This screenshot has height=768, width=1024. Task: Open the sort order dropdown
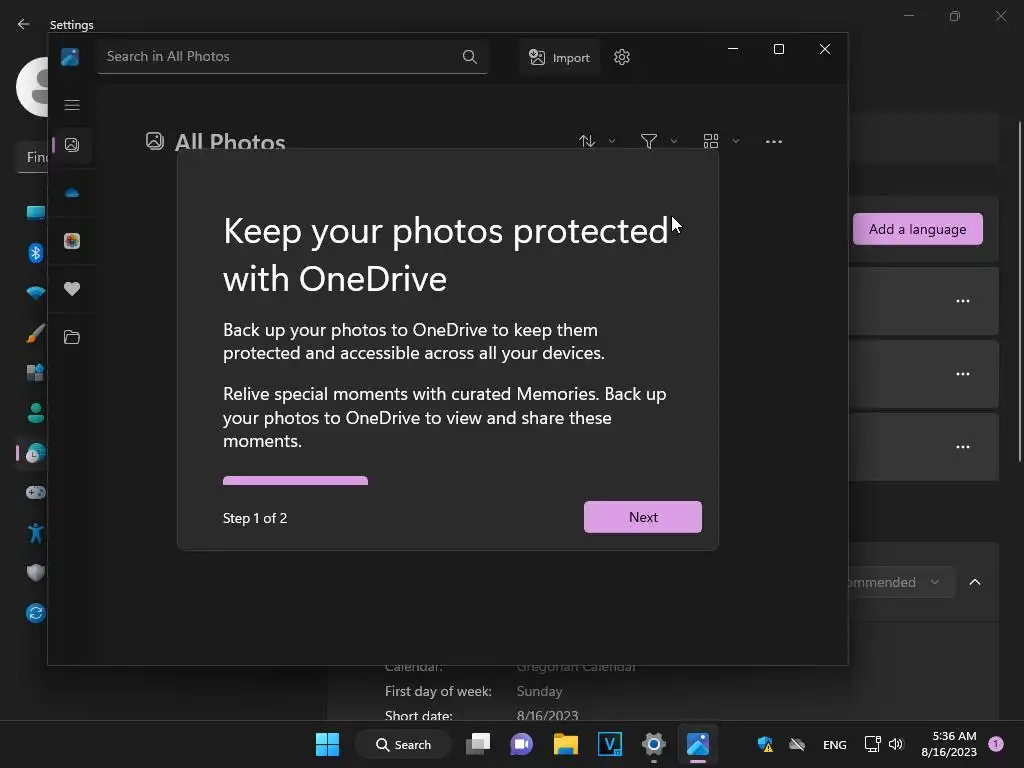(x=597, y=141)
